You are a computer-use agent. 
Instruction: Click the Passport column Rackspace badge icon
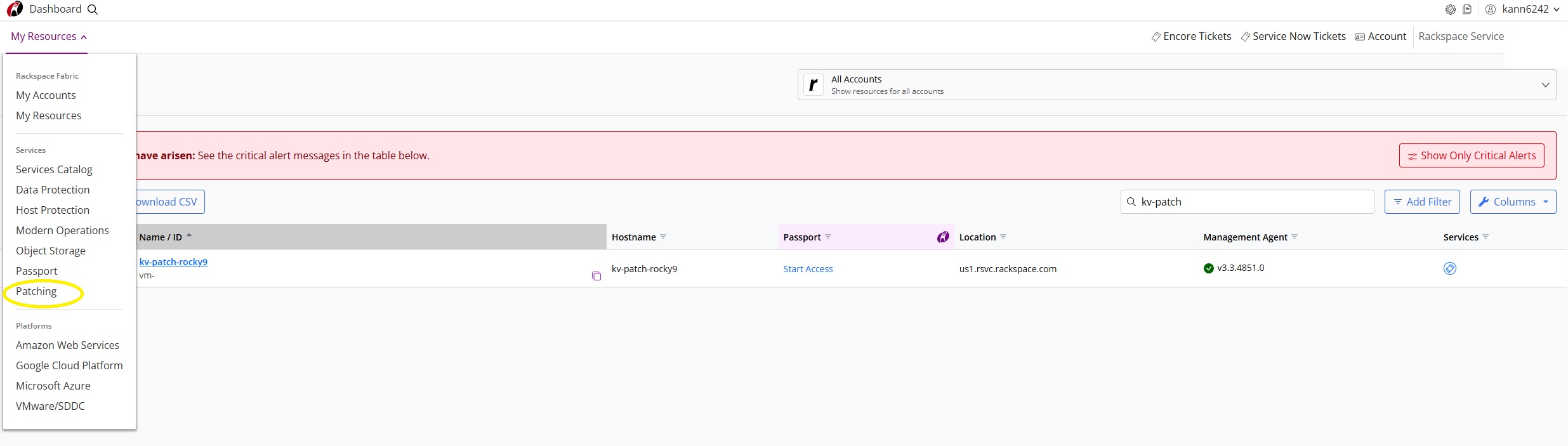(x=943, y=237)
